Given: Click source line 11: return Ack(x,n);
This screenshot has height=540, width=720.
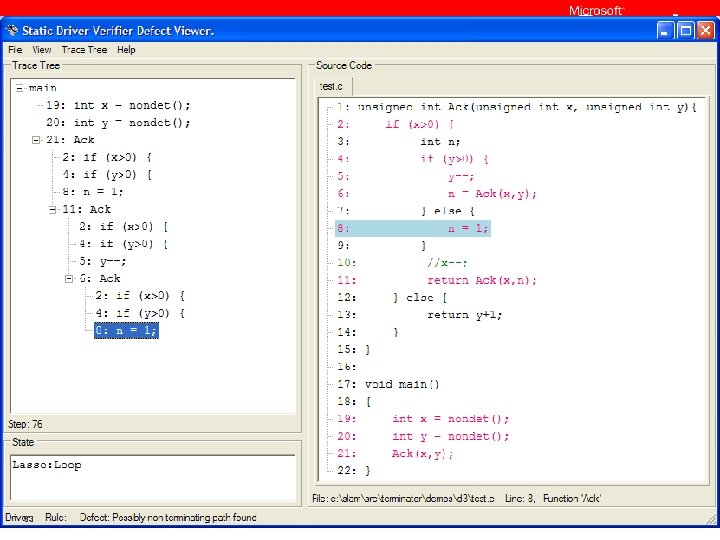Looking at the screenshot, I should click(x=437, y=280).
